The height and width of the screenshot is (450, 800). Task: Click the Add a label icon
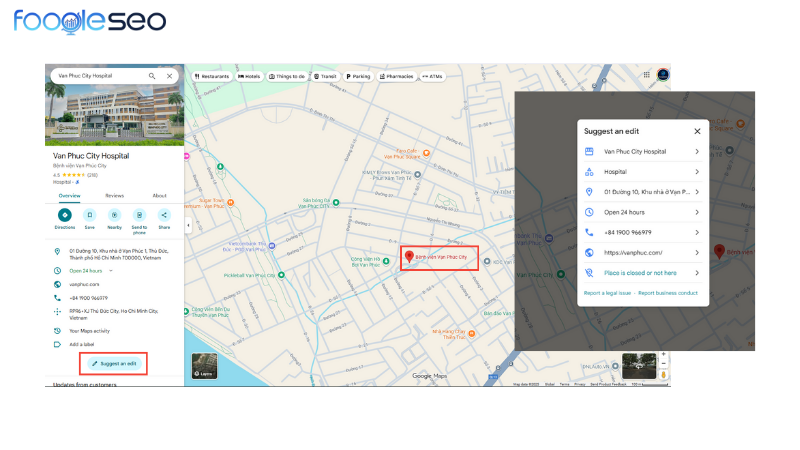[57, 344]
